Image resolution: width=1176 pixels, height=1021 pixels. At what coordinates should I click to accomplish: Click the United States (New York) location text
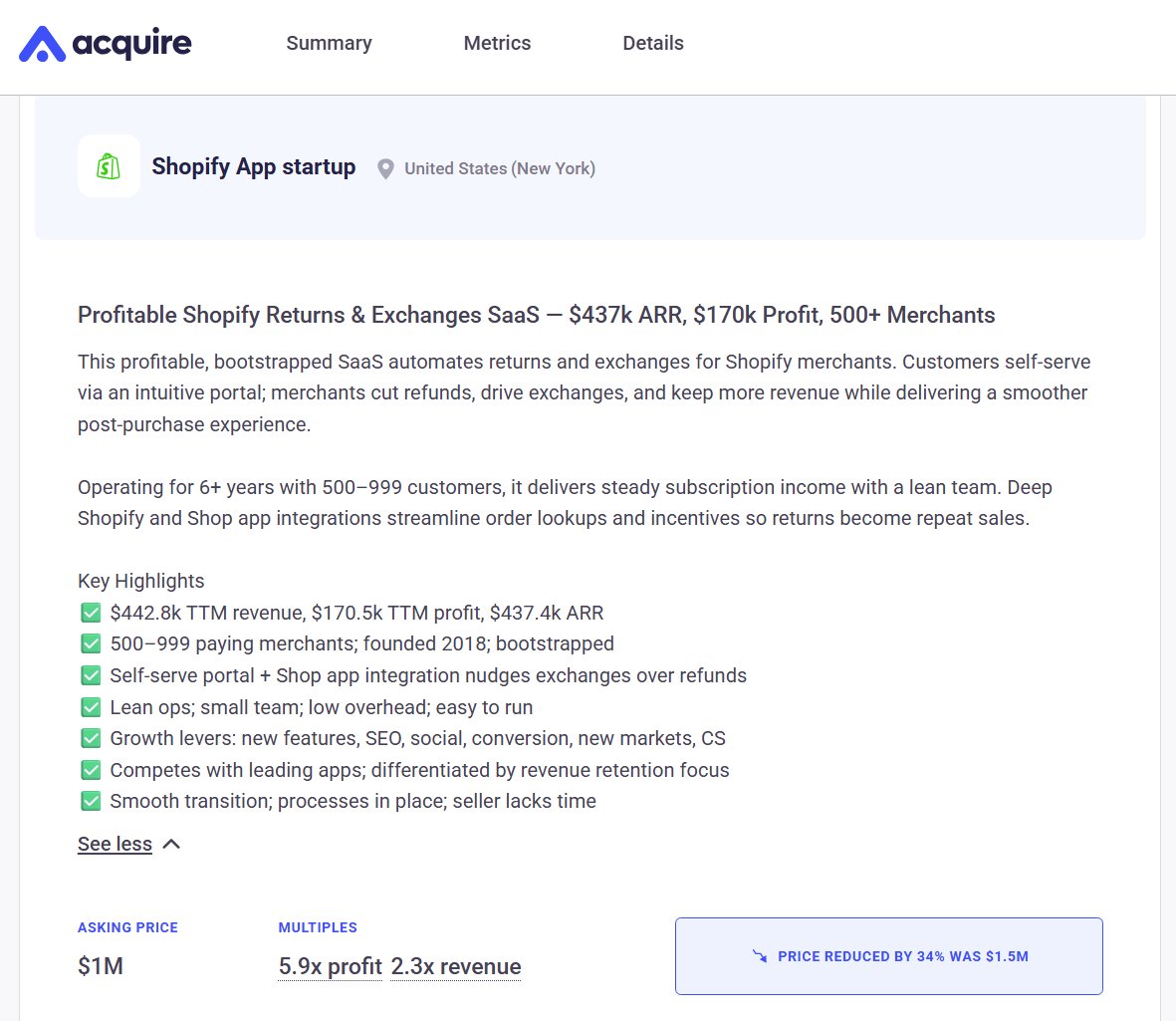pyautogui.click(x=500, y=168)
